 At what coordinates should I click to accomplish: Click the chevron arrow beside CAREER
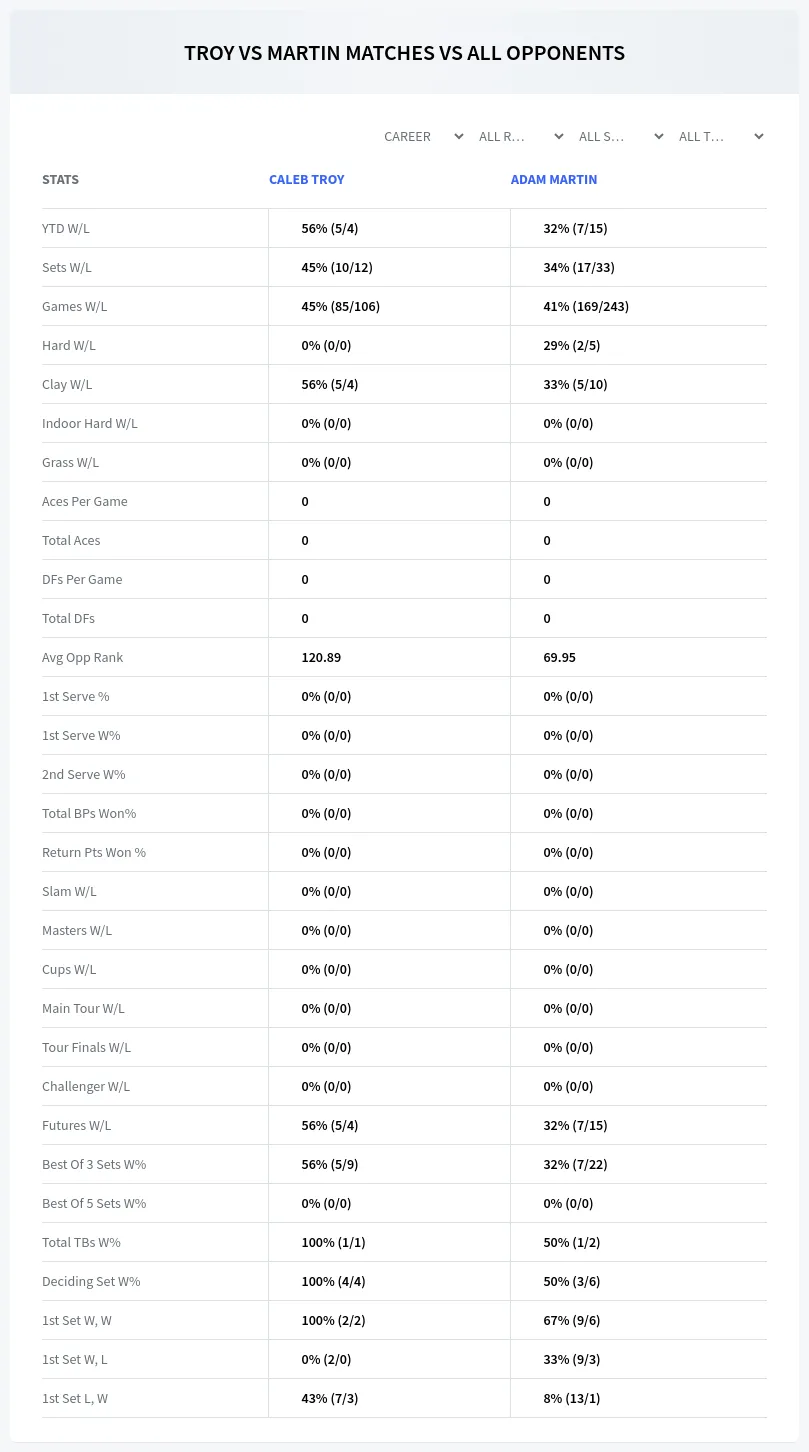point(458,136)
